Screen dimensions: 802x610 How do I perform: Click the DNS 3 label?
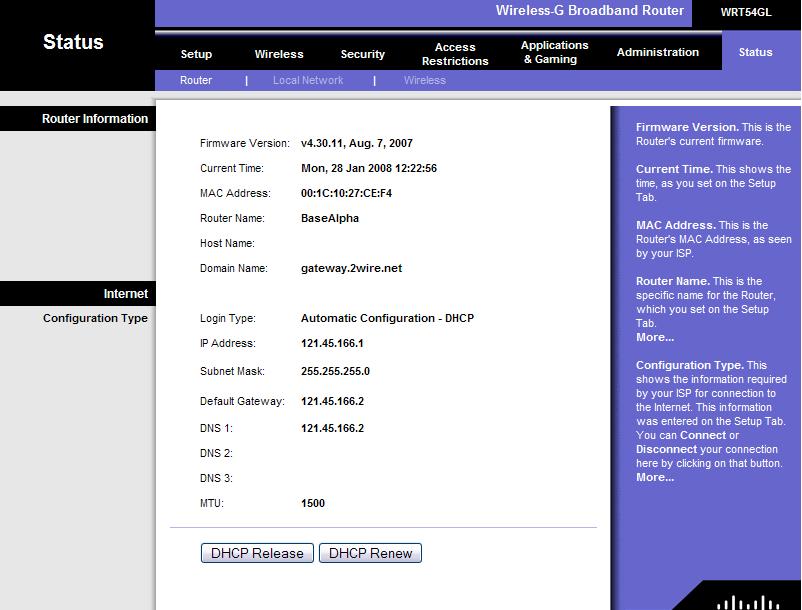tap(216, 479)
